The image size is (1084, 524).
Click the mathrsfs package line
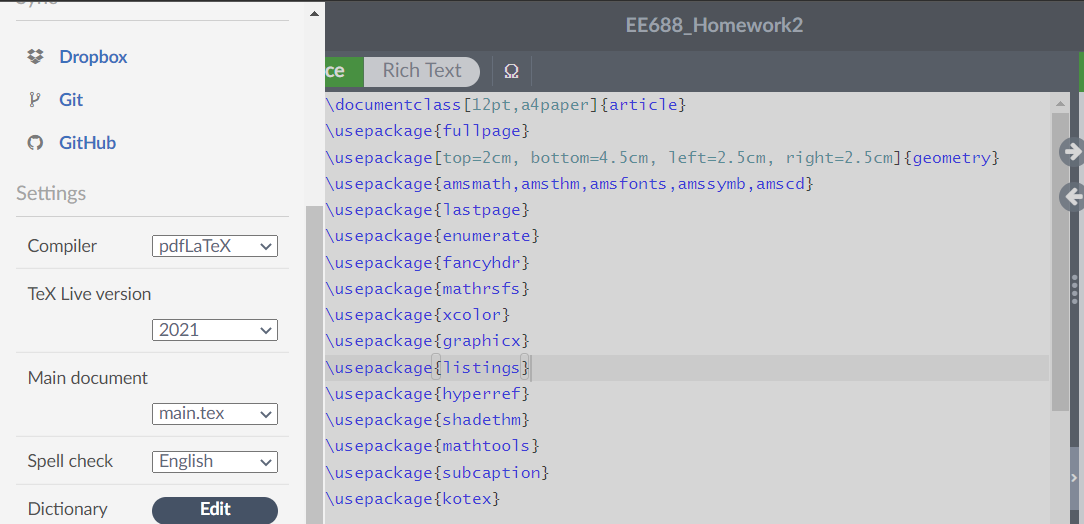pyautogui.click(x=427, y=289)
